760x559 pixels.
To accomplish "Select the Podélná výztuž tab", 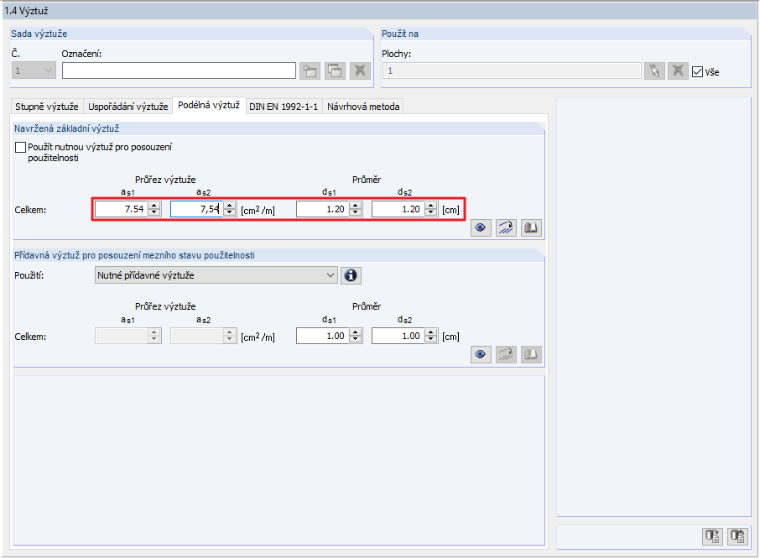I will (209, 105).
